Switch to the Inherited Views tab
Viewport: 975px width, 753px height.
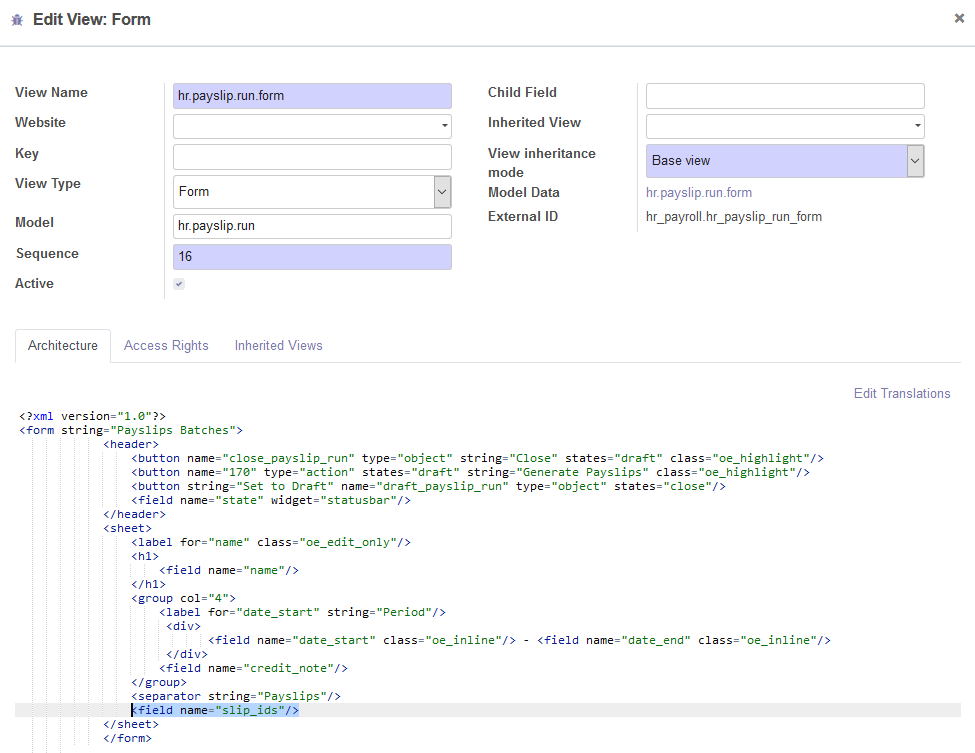pos(279,346)
